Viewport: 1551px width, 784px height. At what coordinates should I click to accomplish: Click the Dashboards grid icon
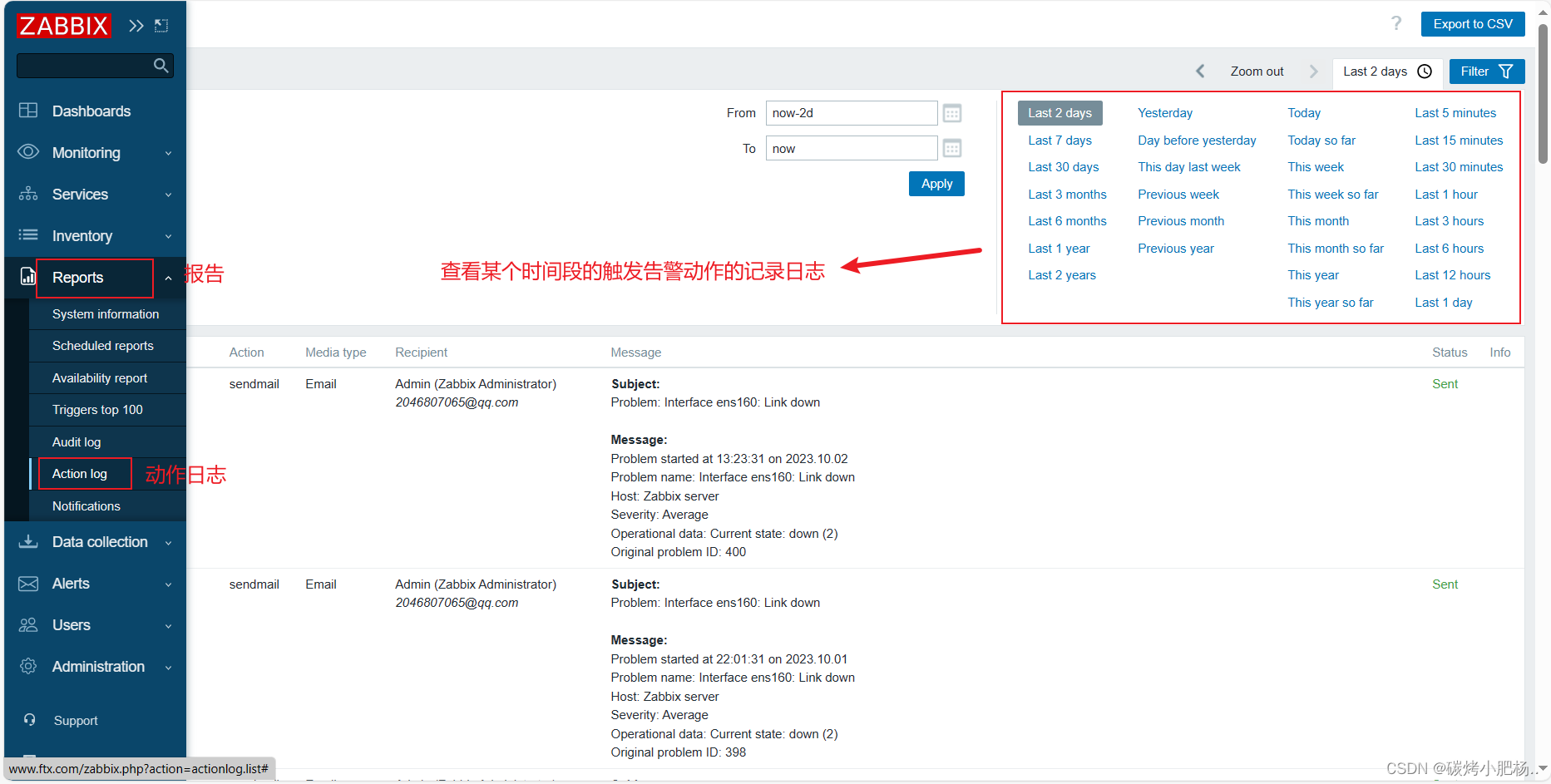[28, 111]
